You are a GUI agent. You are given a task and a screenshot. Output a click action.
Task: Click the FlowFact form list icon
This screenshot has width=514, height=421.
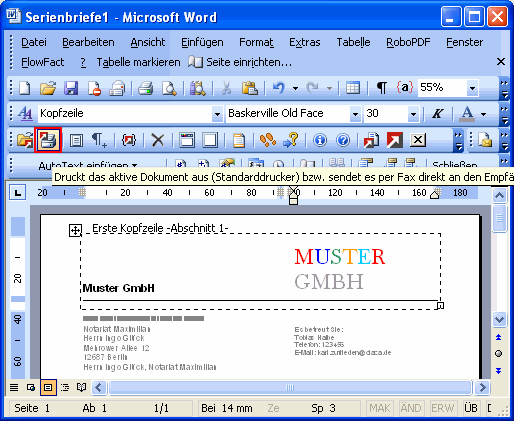[76, 140]
